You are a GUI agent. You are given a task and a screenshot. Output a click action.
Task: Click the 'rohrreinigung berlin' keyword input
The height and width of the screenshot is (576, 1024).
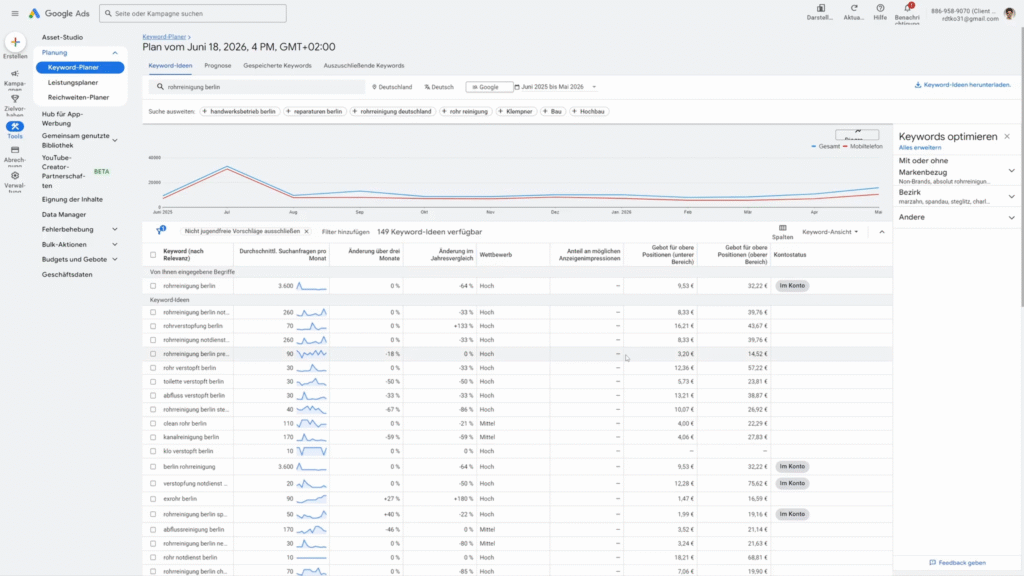click(257, 87)
